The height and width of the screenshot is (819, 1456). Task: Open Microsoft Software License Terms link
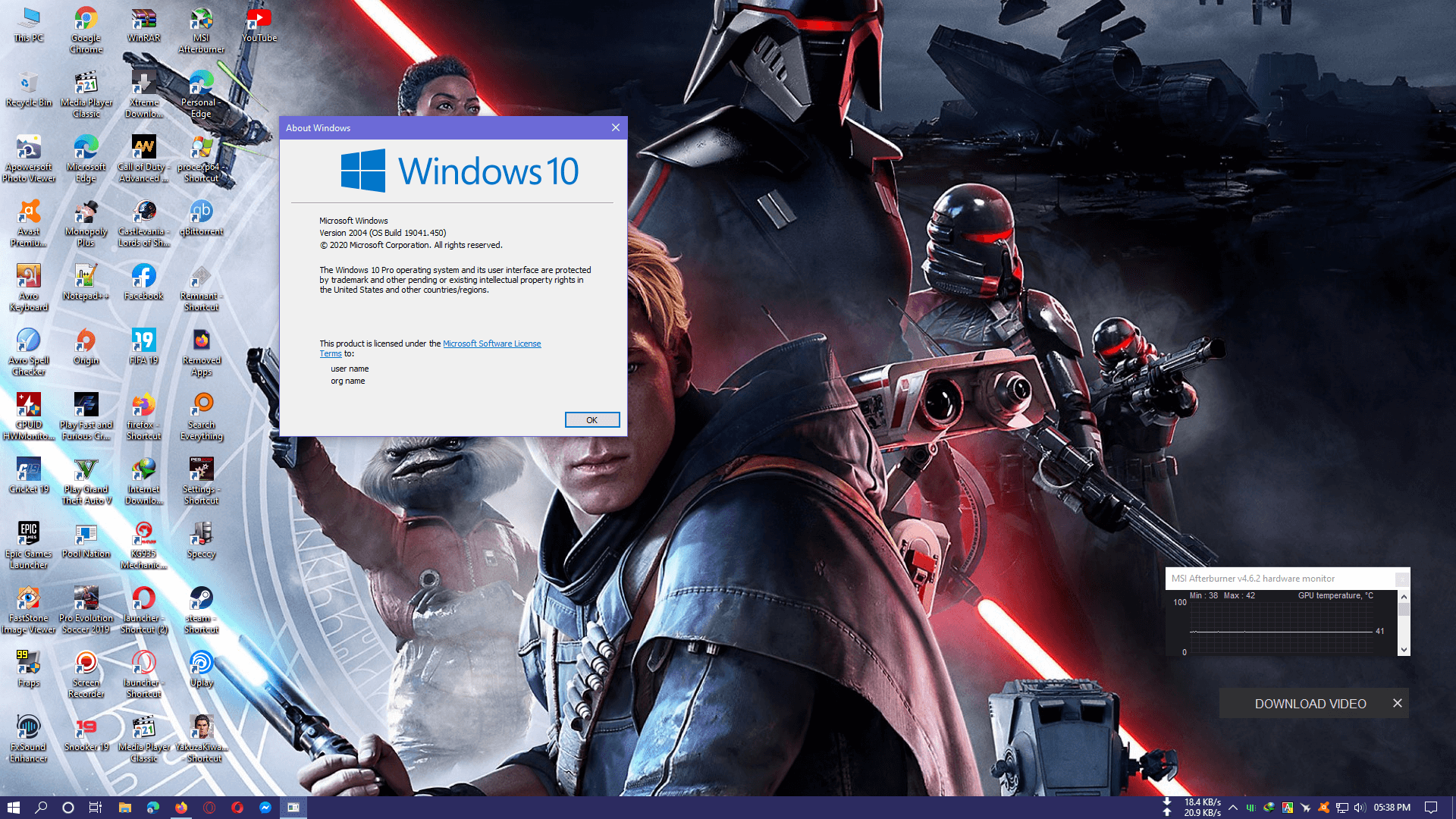[x=491, y=344]
